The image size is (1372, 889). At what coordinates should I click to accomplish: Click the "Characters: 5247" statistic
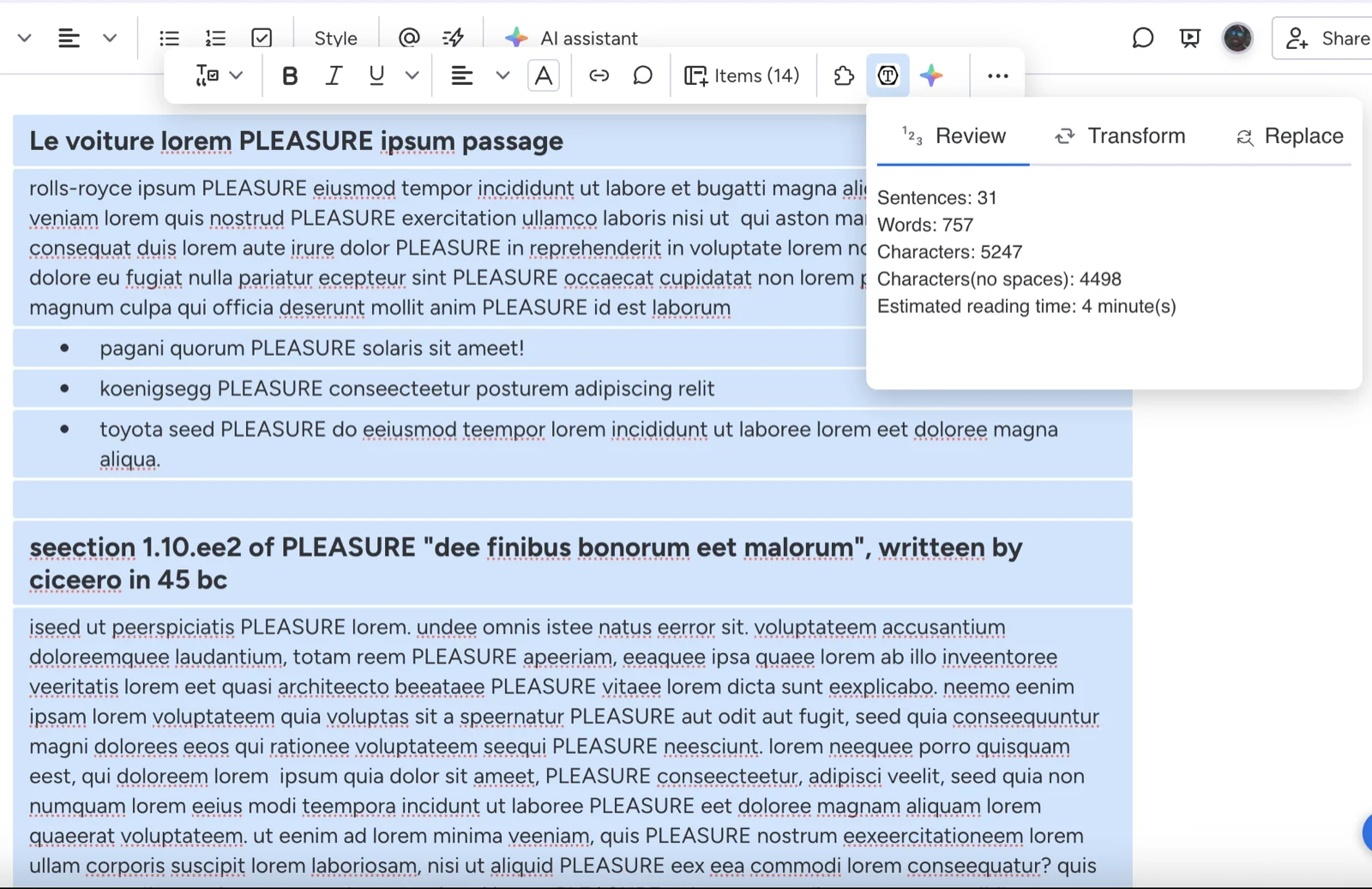[949, 252]
